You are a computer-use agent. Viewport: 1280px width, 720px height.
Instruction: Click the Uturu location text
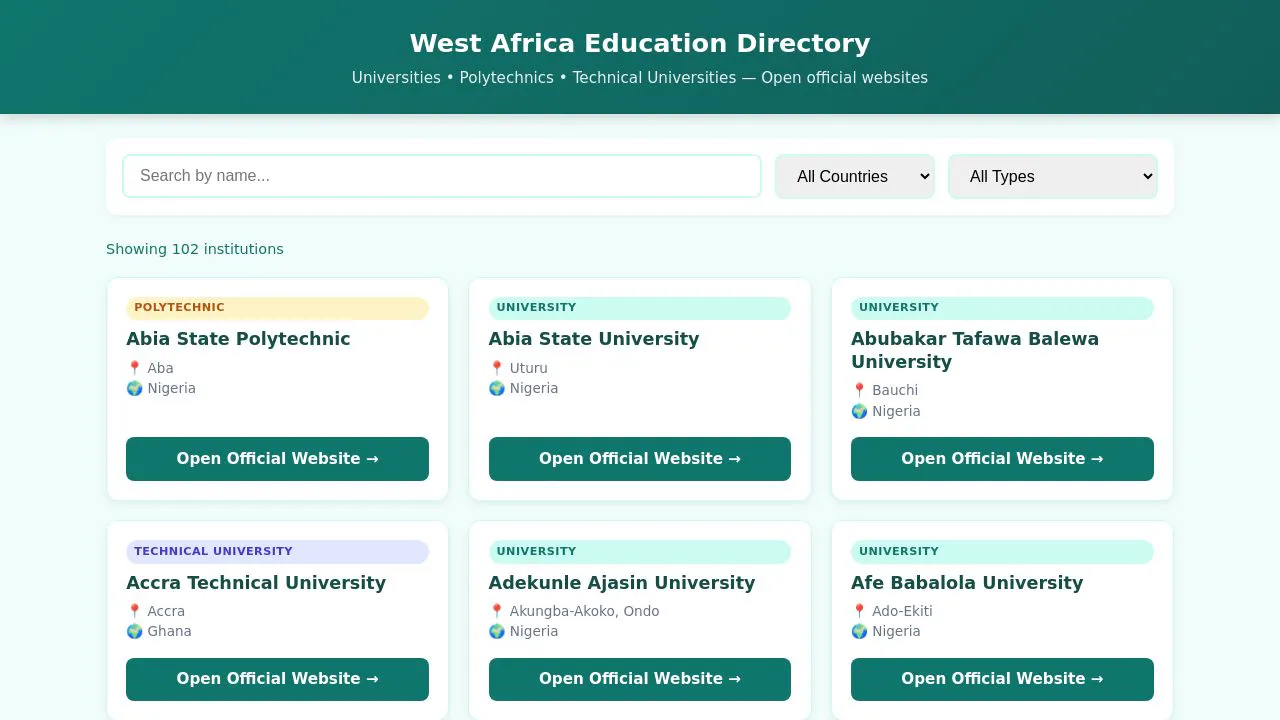529,368
